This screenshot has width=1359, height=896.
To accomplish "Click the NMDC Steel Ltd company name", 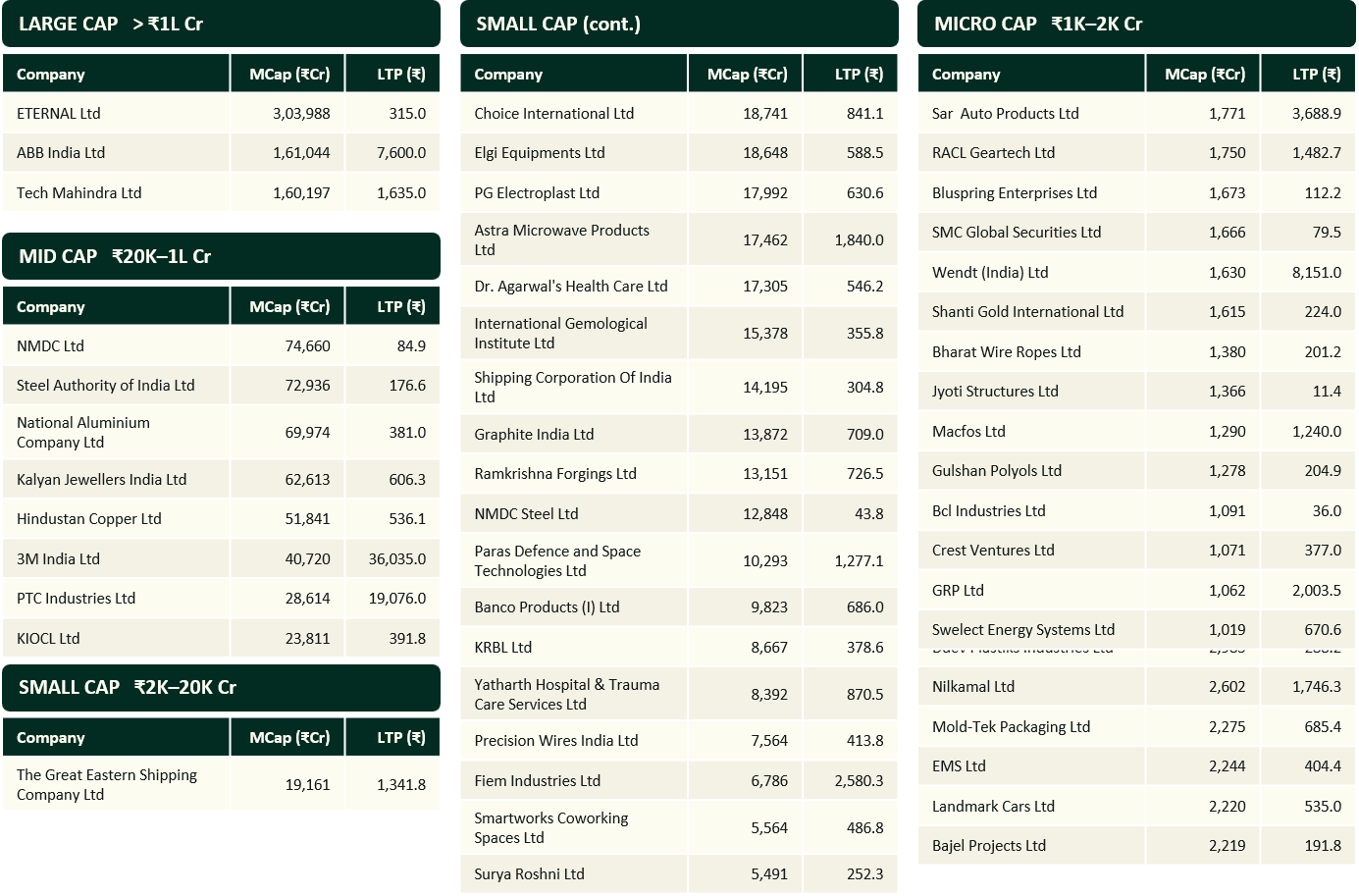I will pos(526,514).
